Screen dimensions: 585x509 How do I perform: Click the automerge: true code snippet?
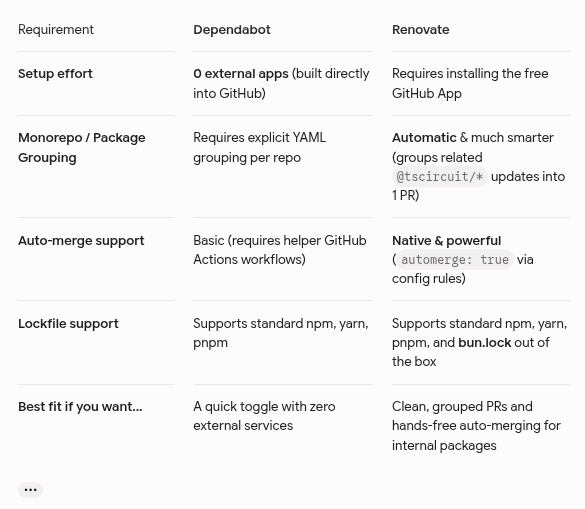point(455,259)
